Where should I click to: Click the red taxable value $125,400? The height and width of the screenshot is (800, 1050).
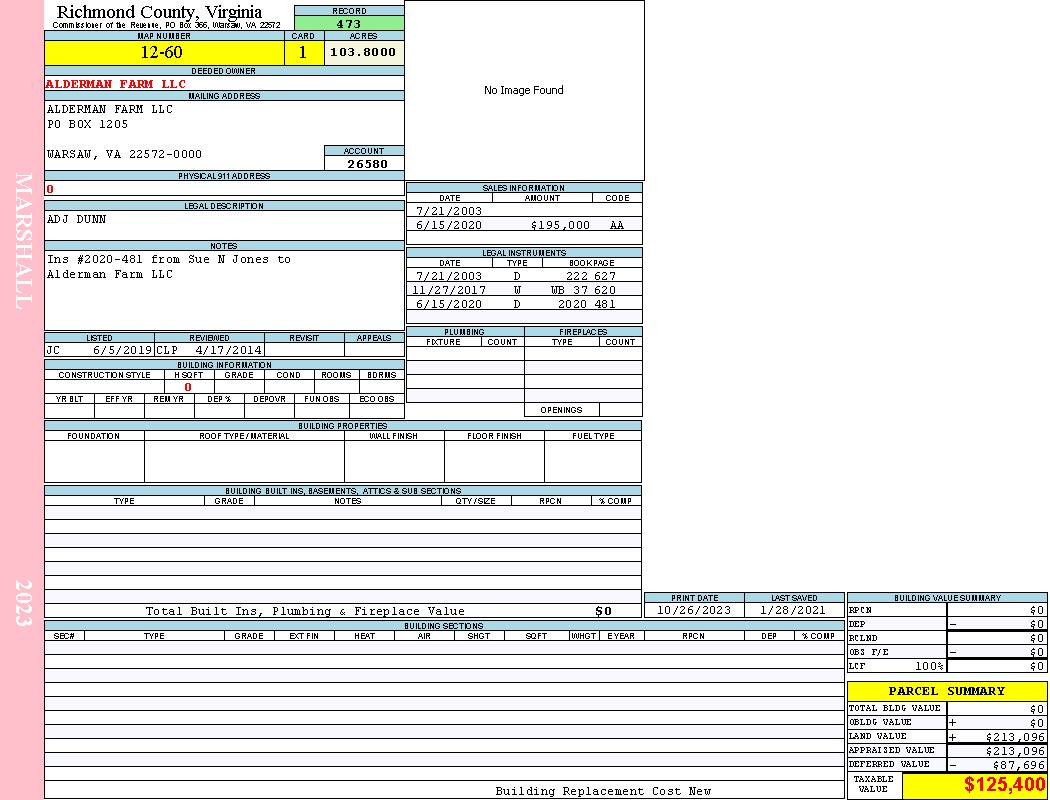1004,785
